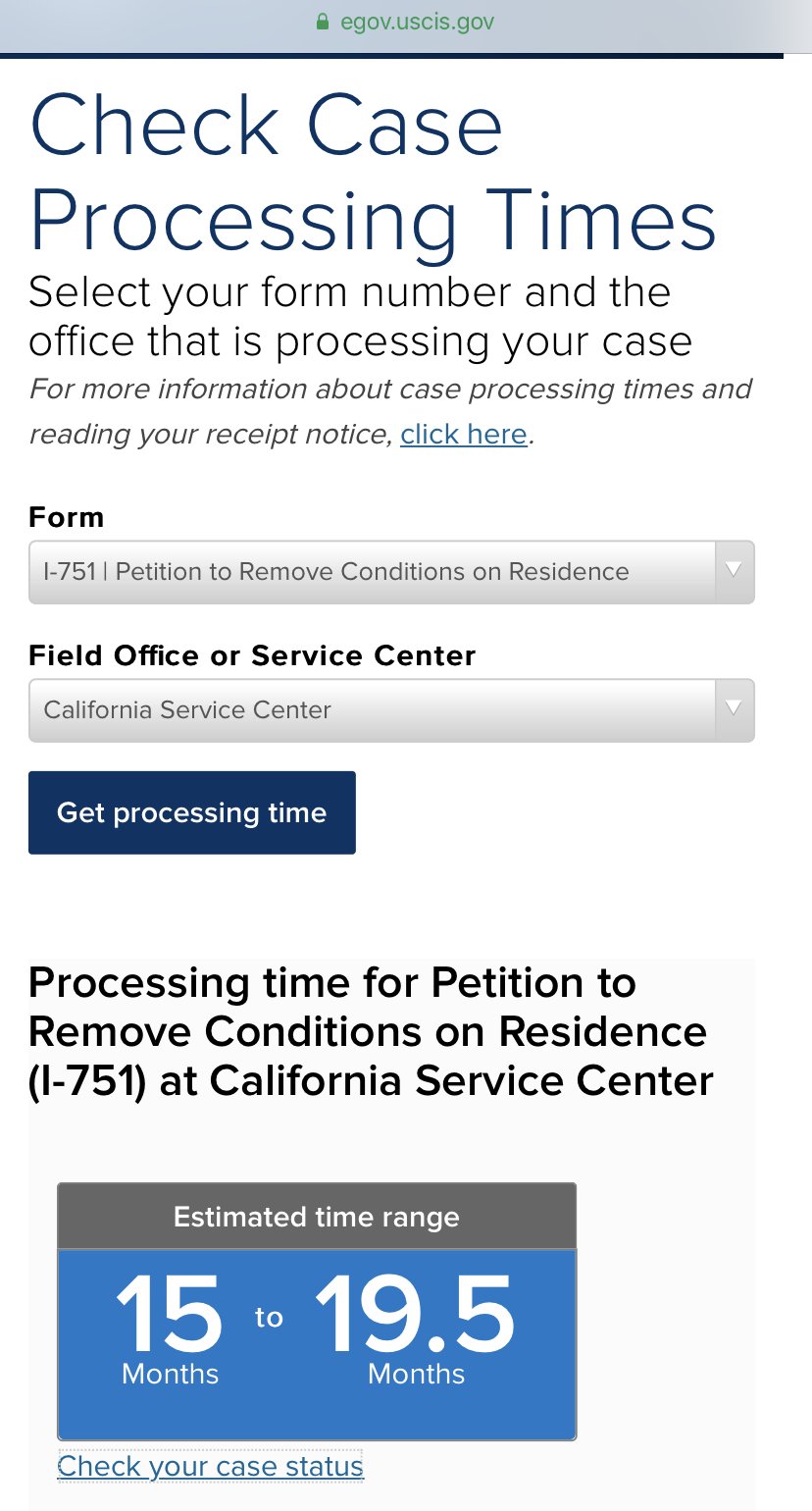Tap the word "to" between time values
Viewport: 812px width, 1511px height.
point(269,1318)
